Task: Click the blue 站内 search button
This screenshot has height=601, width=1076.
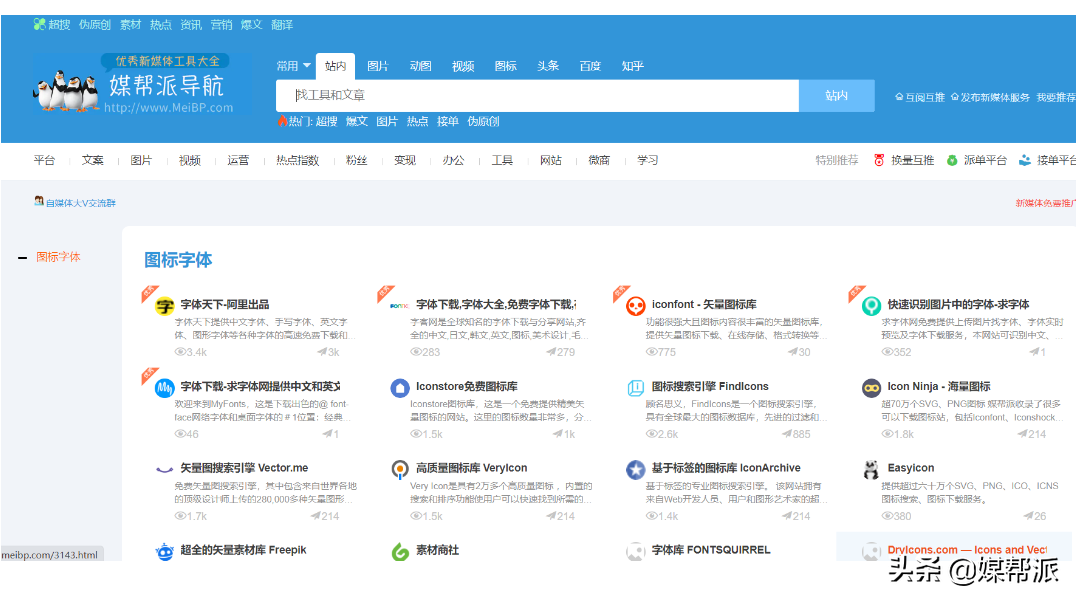Action: click(x=837, y=95)
